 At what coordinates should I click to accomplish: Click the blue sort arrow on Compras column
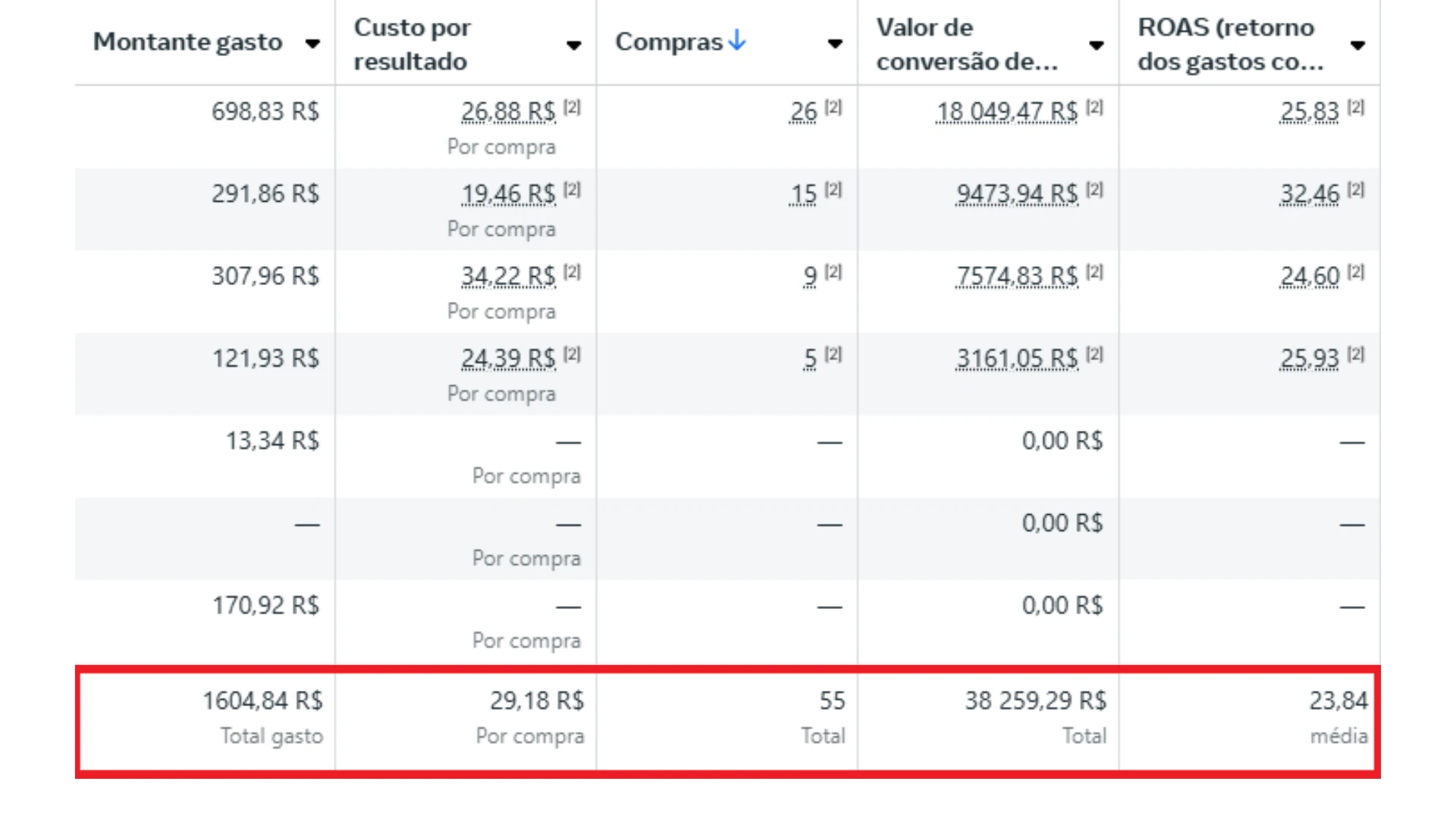pyautogui.click(x=736, y=42)
